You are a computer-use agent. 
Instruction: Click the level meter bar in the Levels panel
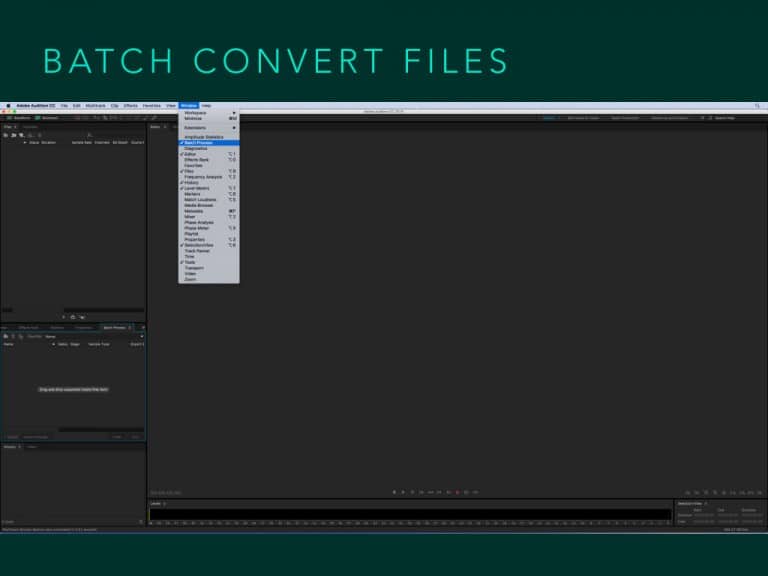[410, 514]
